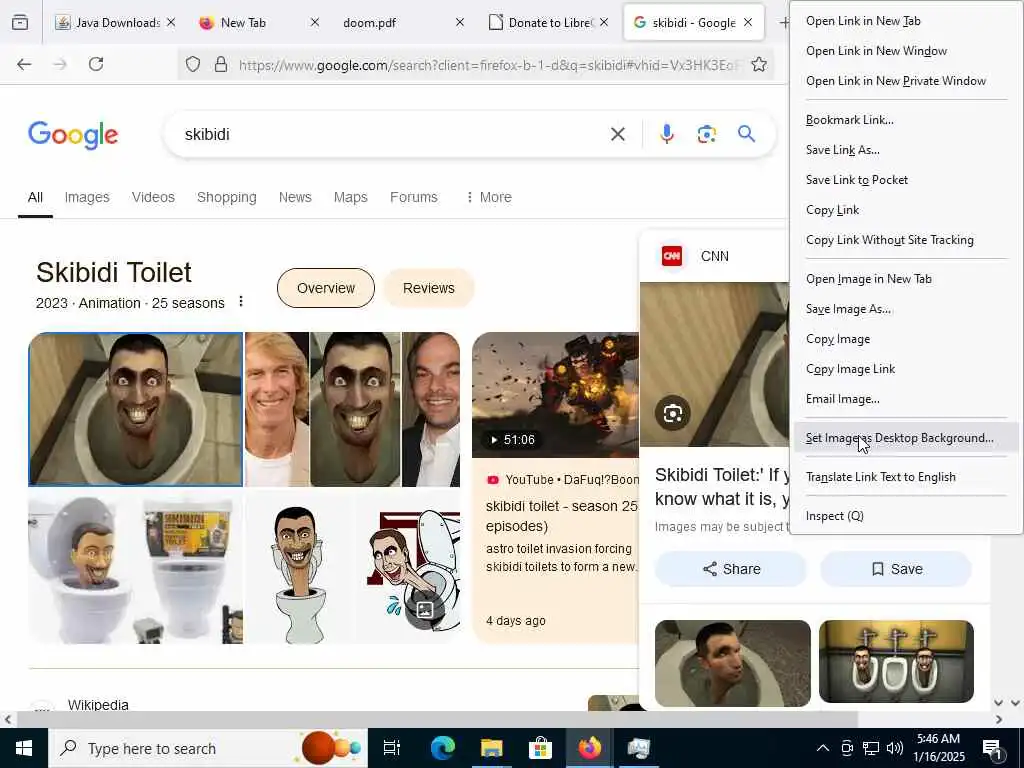Open the volume control in system tray
The width and height of the screenshot is (1024, 768).
point(895,748)
